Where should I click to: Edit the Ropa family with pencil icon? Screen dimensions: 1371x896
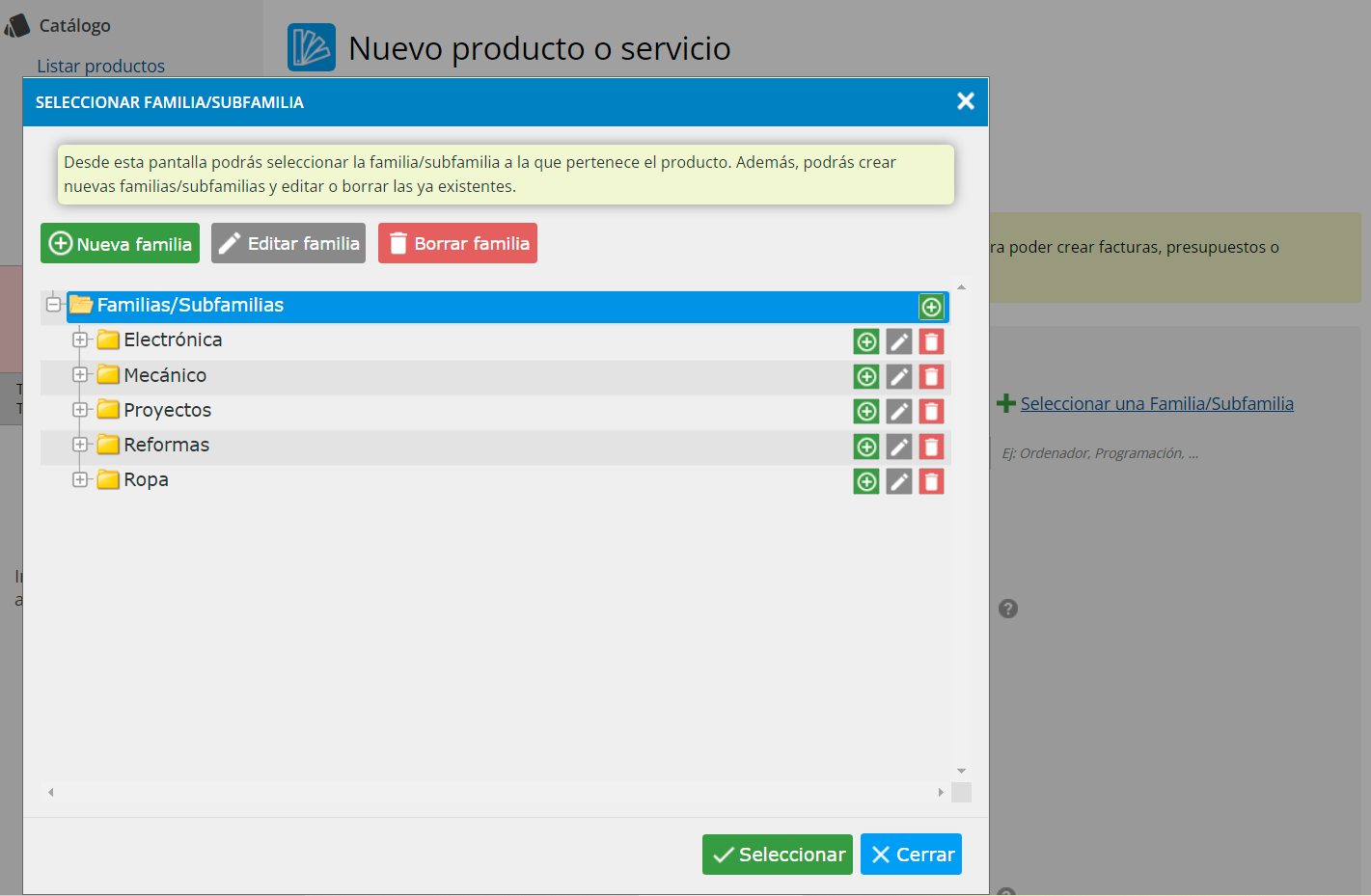(899, 481)
